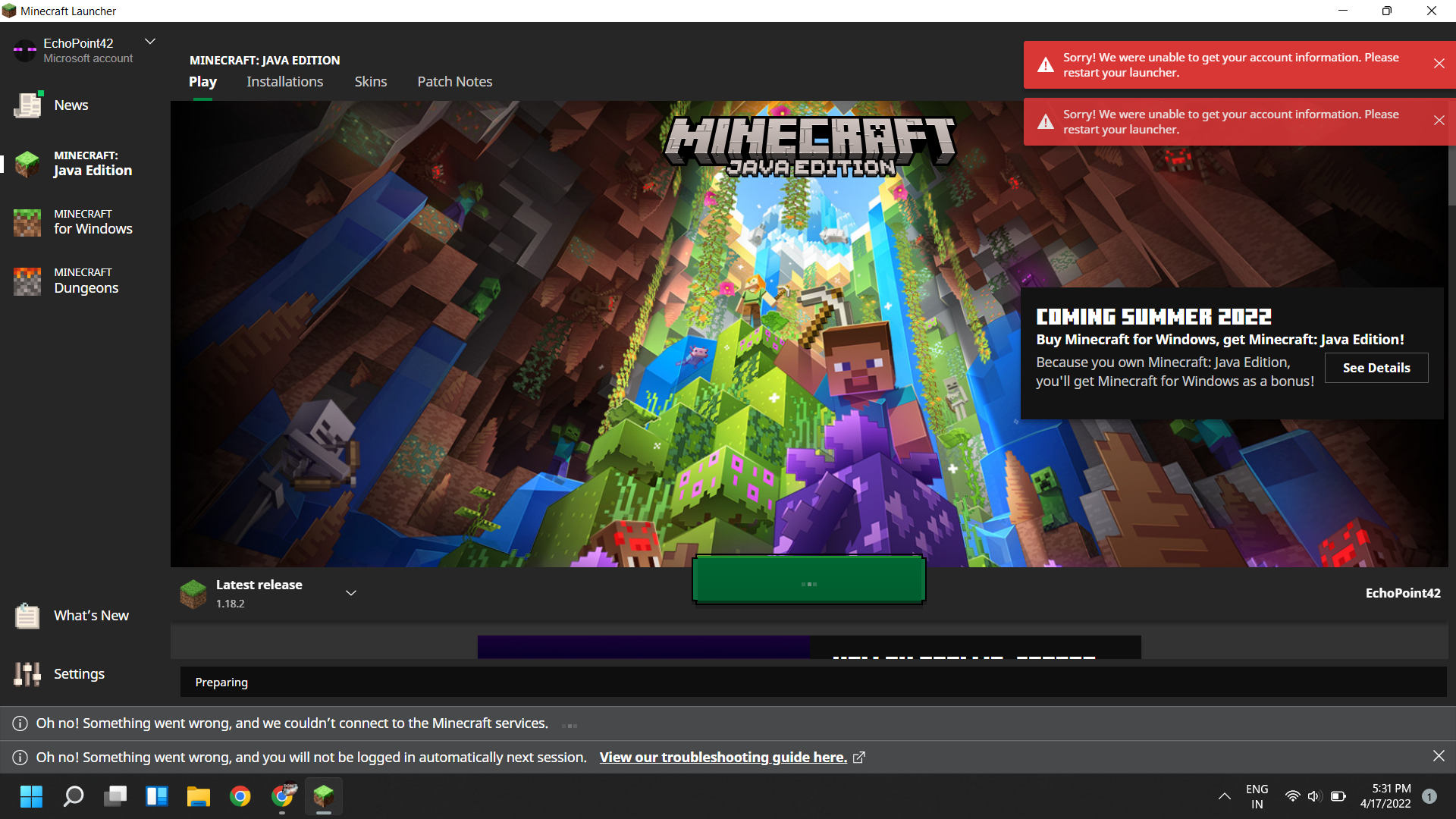Click the Windows Start button
Viewport: 1456px width, 819px height.
31,796
